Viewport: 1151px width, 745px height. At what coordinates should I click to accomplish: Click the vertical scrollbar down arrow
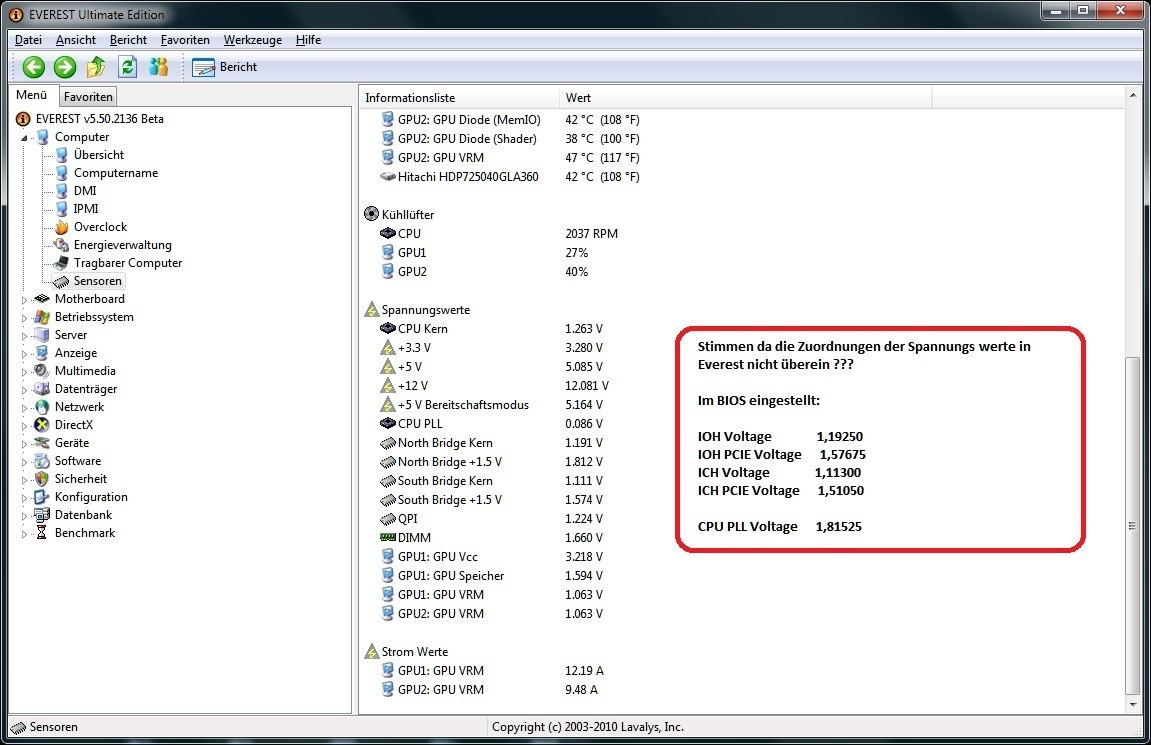1132,705
